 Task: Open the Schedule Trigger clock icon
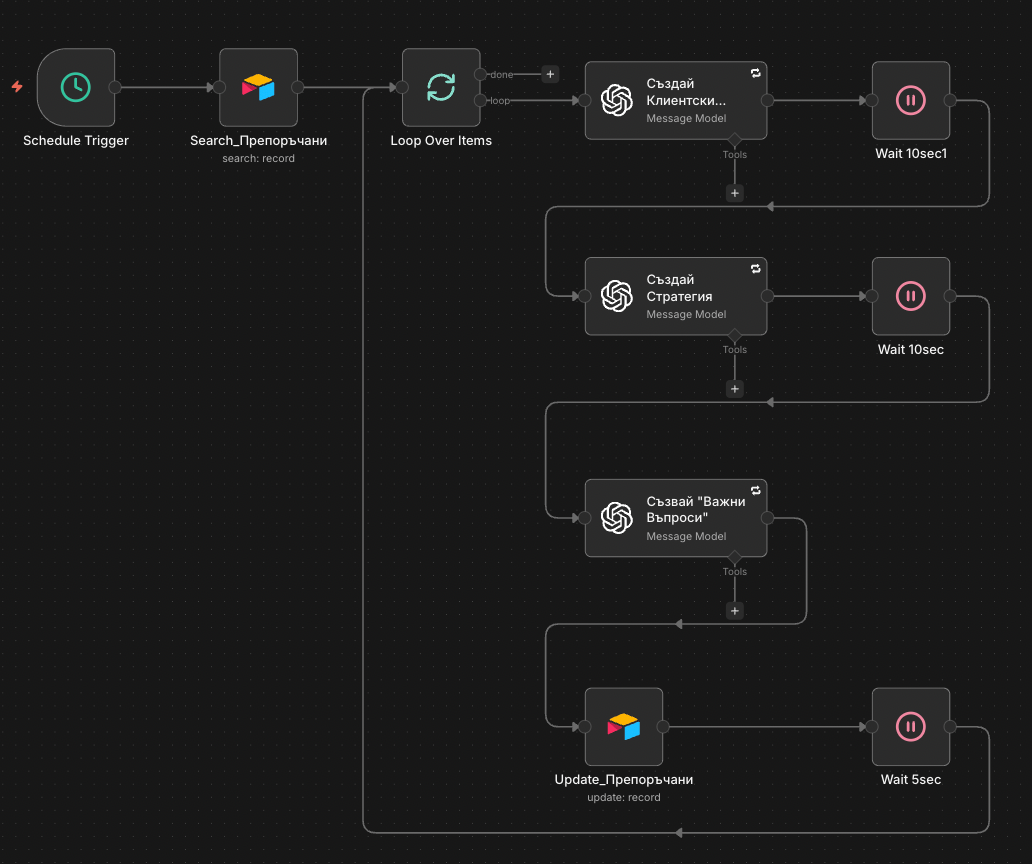pos(75,88)
